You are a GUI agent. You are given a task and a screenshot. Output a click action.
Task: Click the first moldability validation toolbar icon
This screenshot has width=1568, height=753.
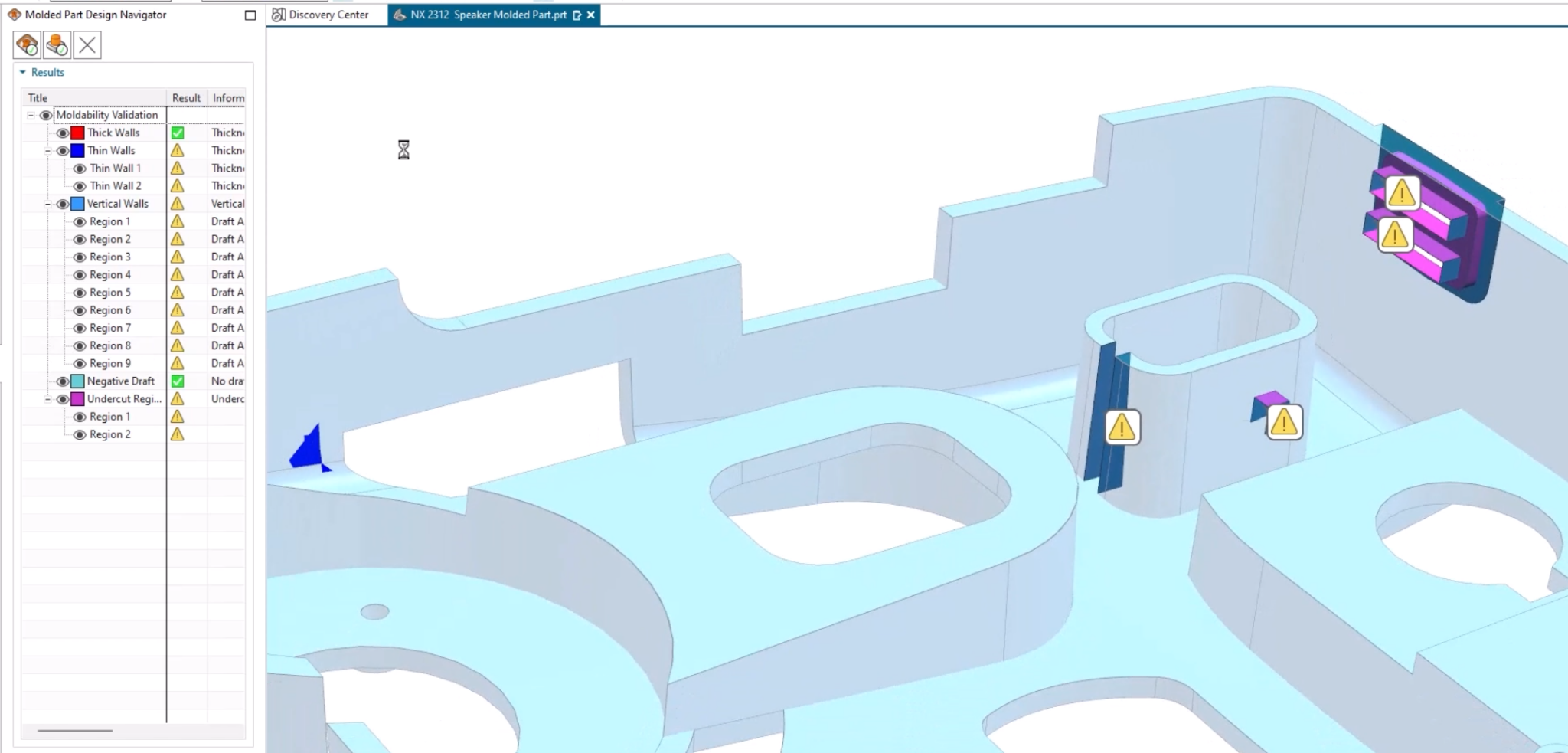point(27,45)
